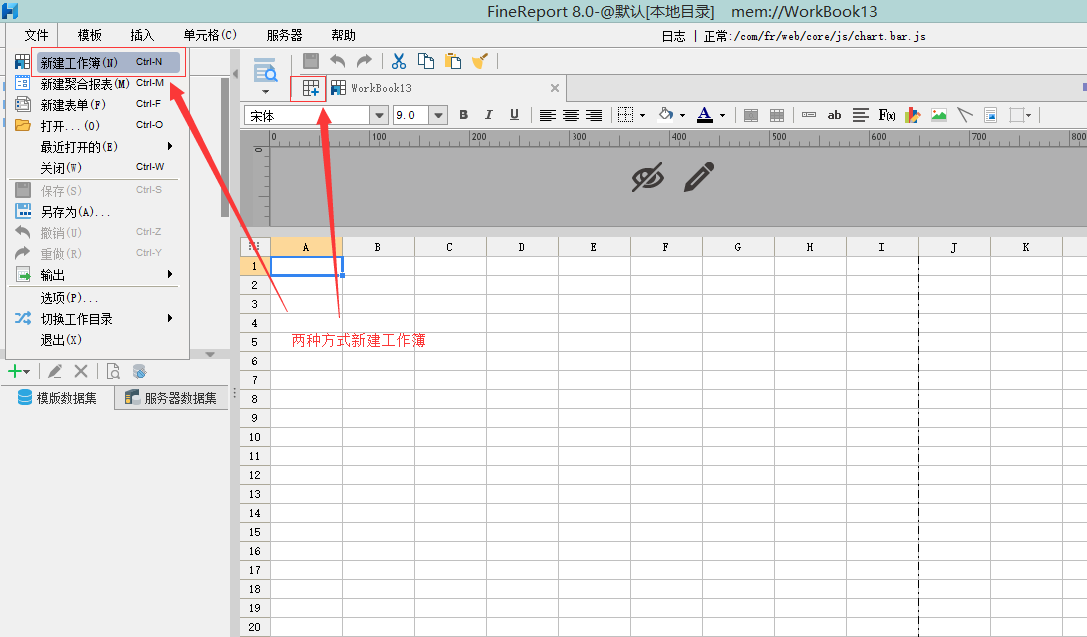
Task: Click the floating element icon
Action: point(1016,115)
